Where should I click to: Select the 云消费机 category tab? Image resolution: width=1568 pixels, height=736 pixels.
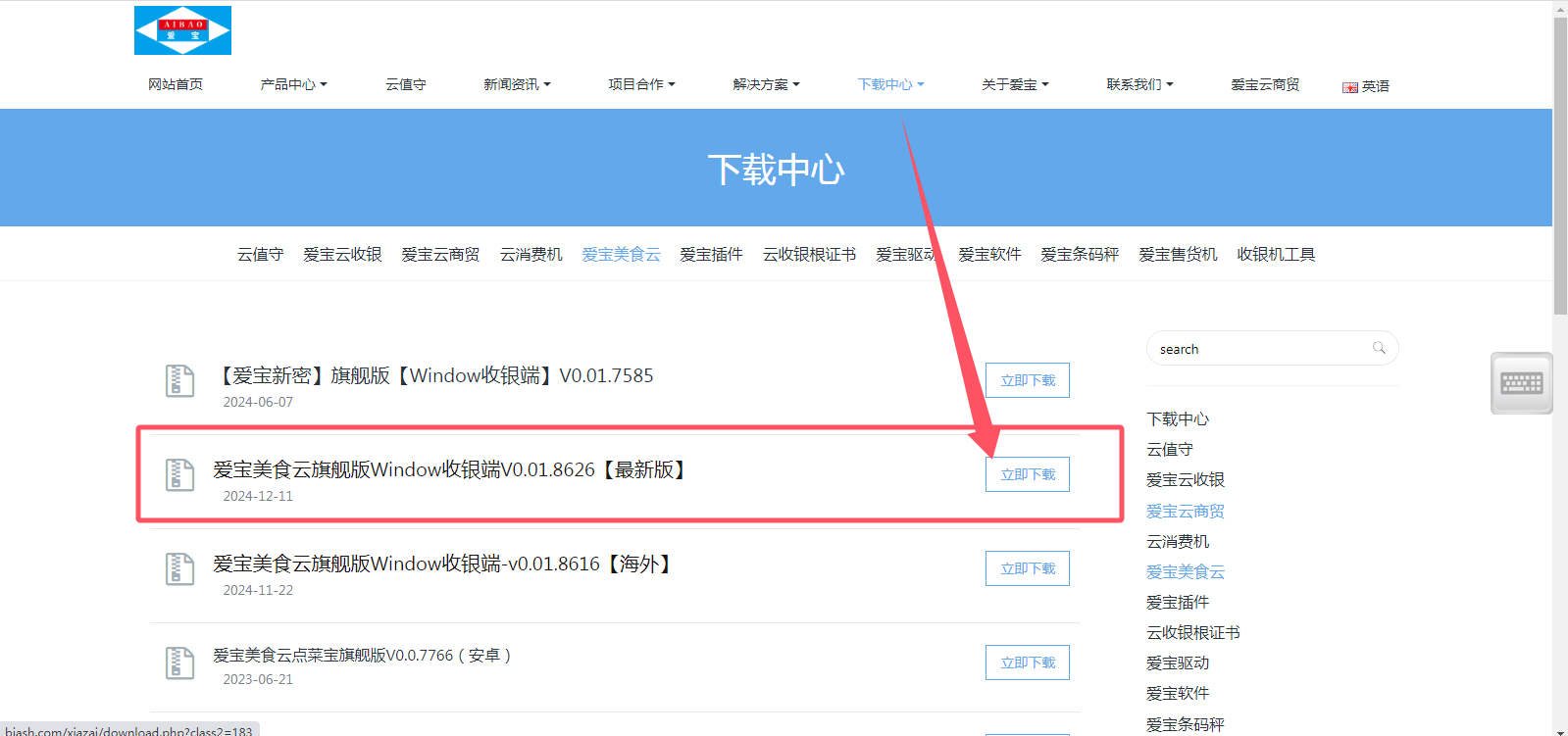pos(531,254)
